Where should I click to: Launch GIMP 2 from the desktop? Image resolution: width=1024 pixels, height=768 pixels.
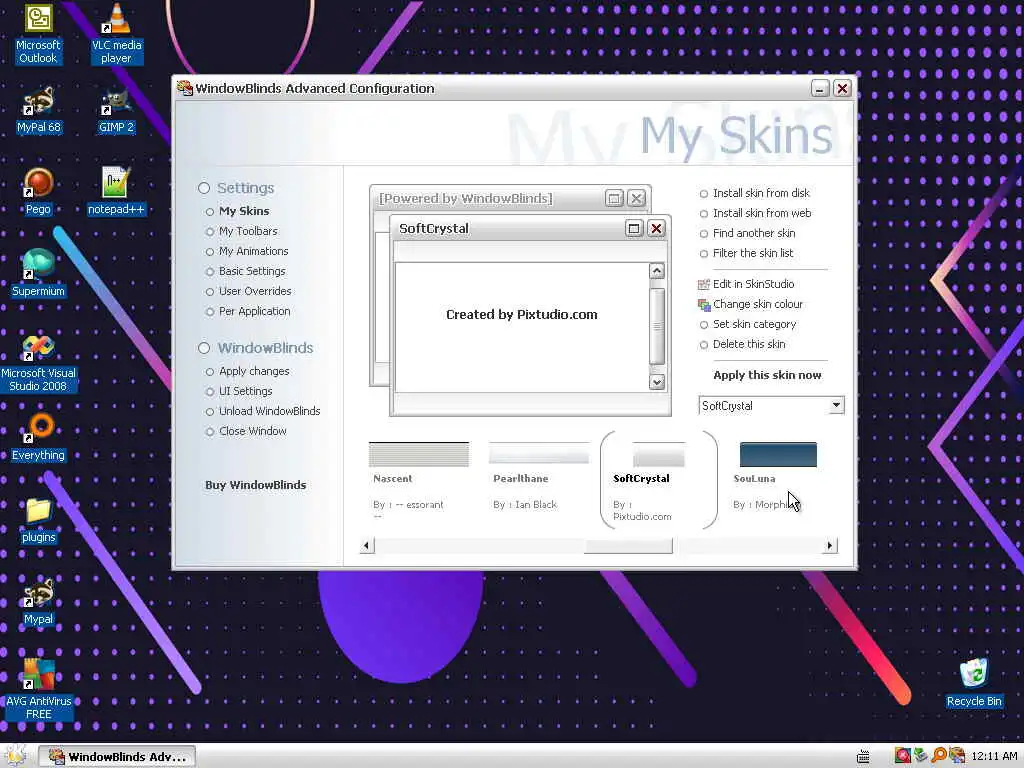(x=116, y=110)
